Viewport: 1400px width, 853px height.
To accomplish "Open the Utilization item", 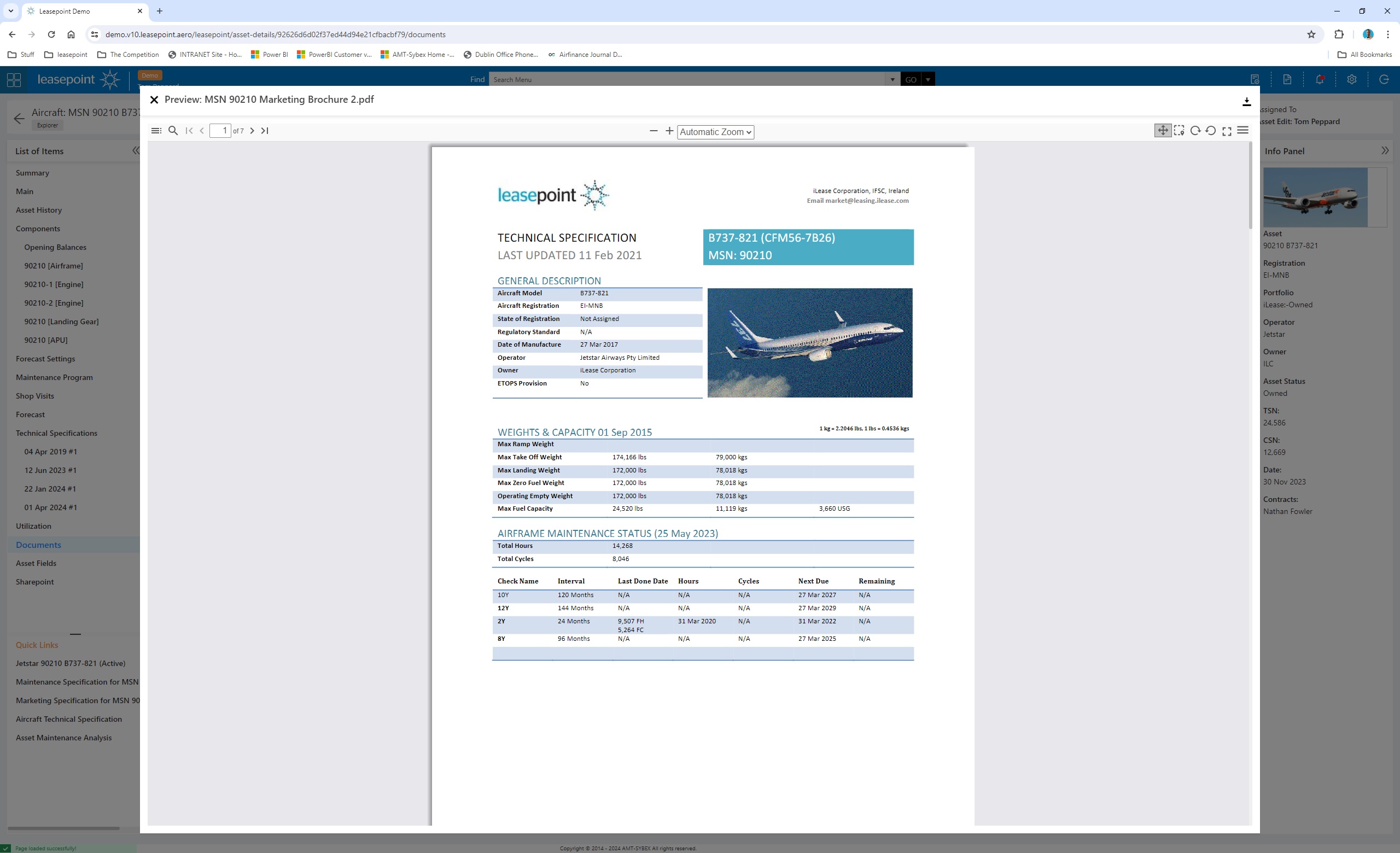I will tap(33, 526).
